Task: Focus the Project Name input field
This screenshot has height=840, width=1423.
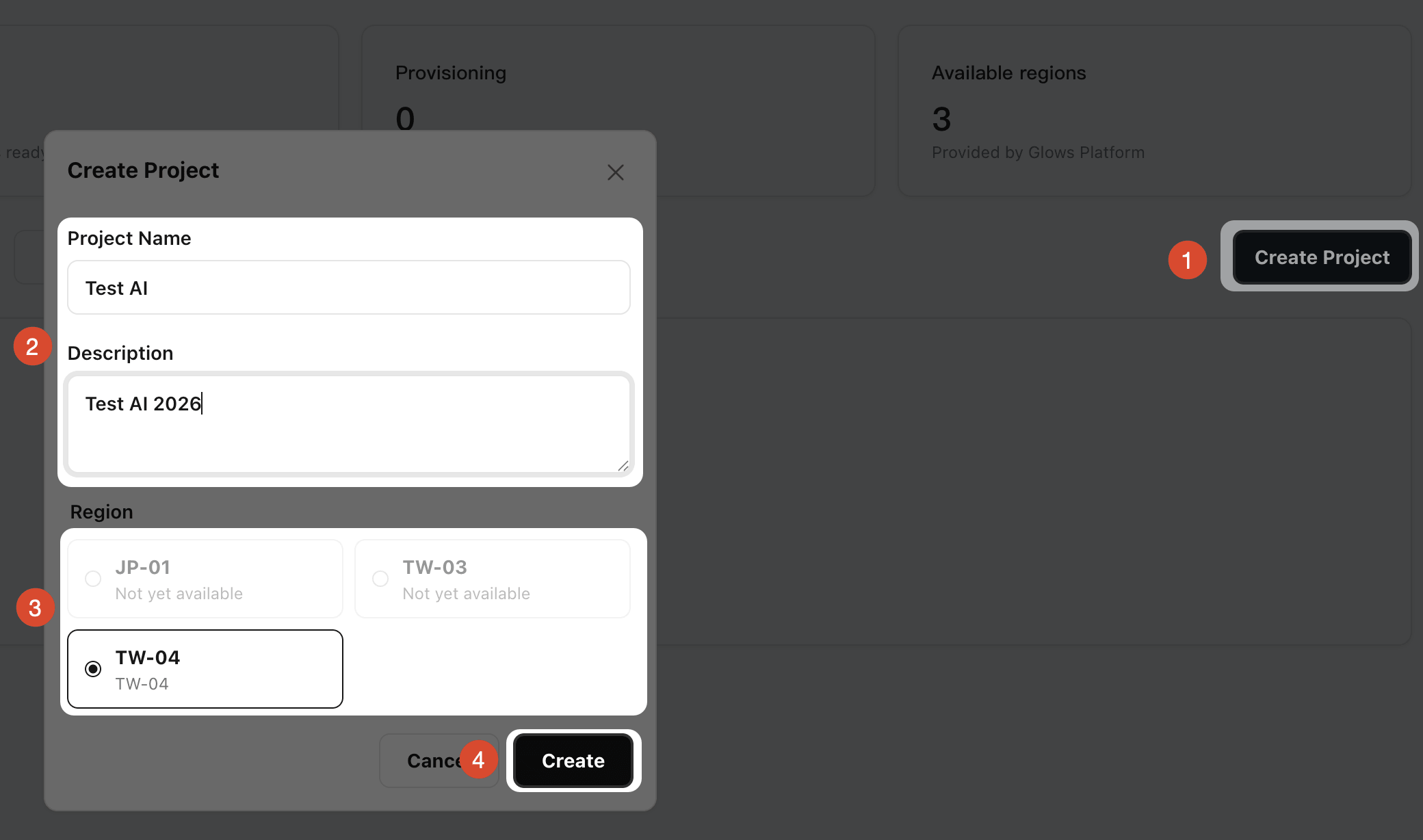Action: click(349, 287)
